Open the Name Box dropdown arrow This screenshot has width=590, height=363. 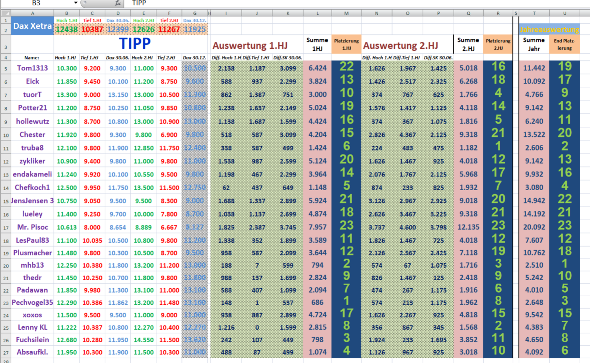(76, 3)
